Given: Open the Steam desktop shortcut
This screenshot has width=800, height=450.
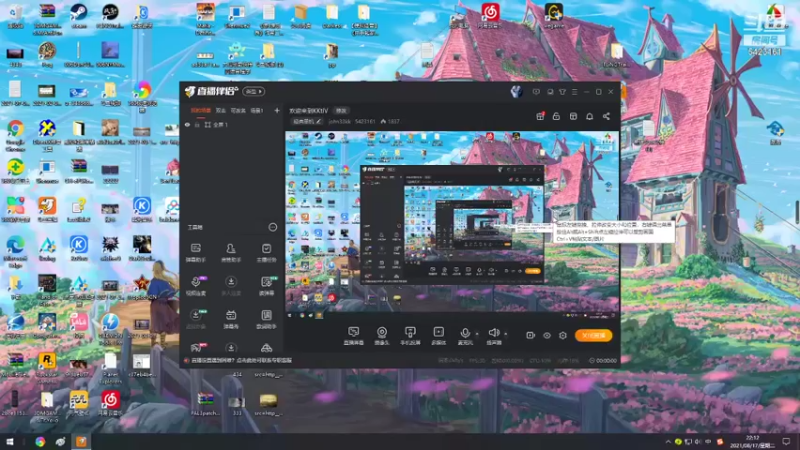Looking at the screenshot, I should click(x=79, y=15).
